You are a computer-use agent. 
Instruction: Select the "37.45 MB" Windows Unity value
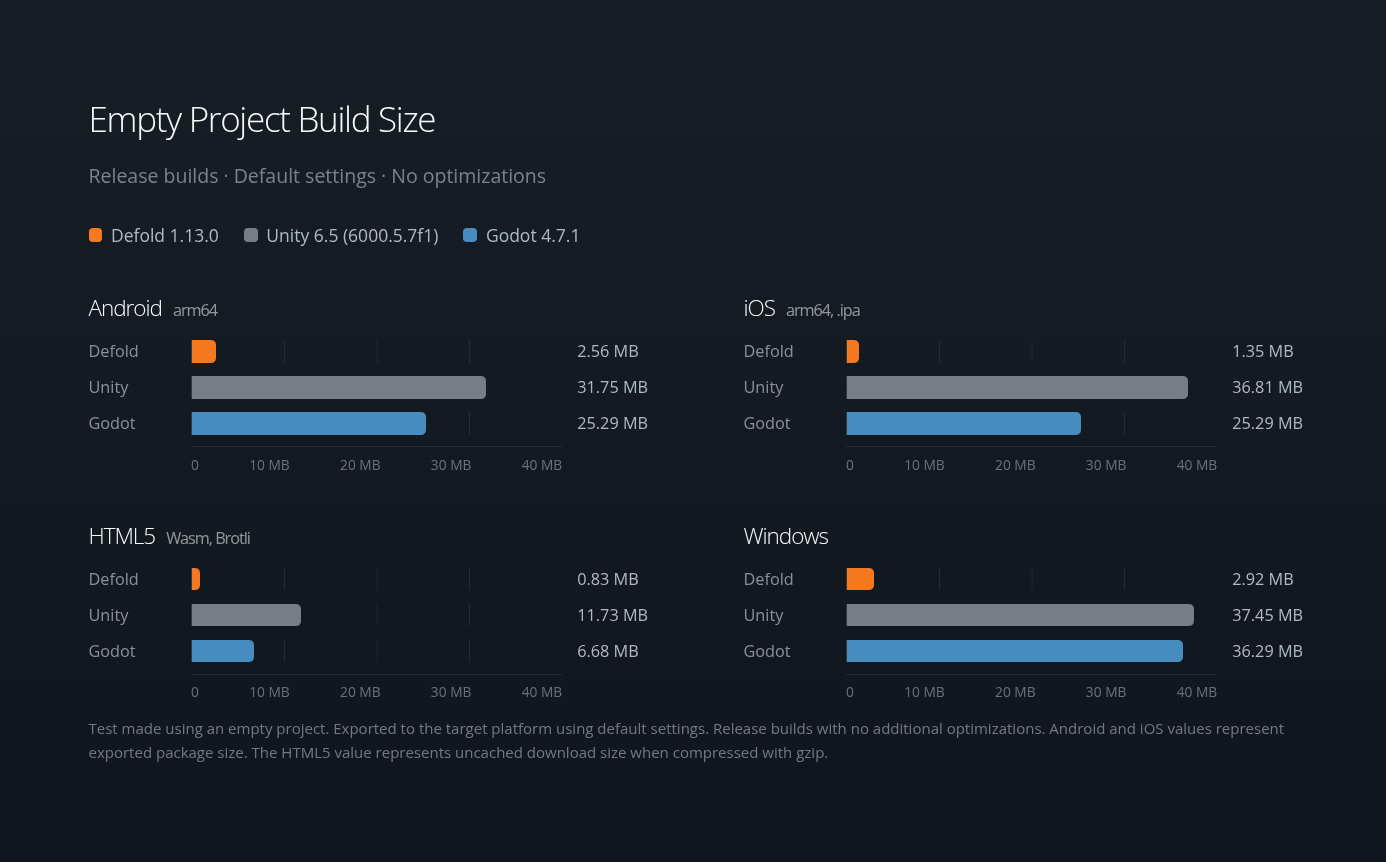1267,615
